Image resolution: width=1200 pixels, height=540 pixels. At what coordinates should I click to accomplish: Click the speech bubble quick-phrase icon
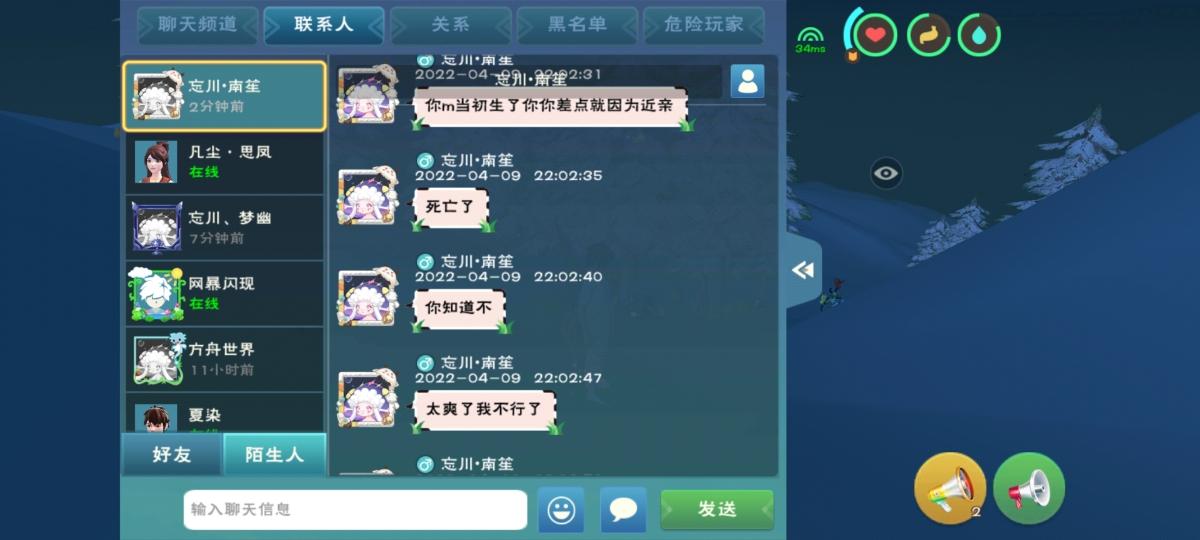623,510
